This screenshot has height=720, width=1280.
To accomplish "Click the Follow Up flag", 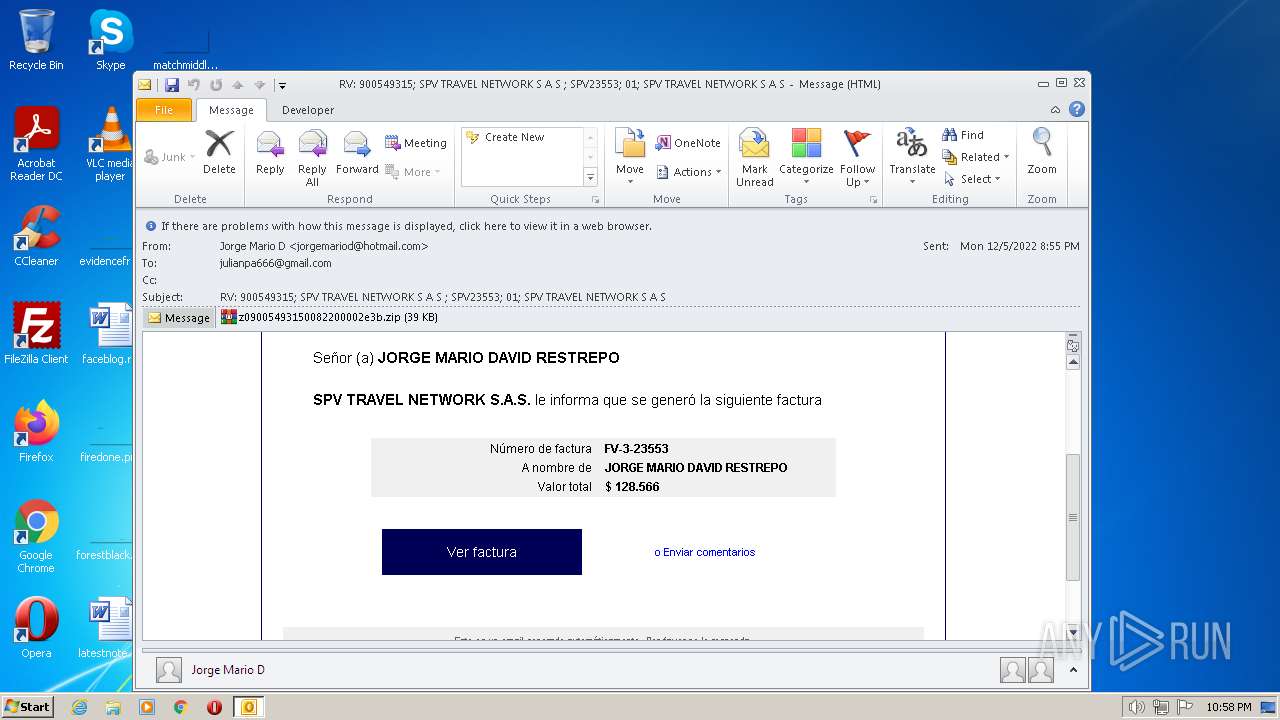I will pos(857,158).
